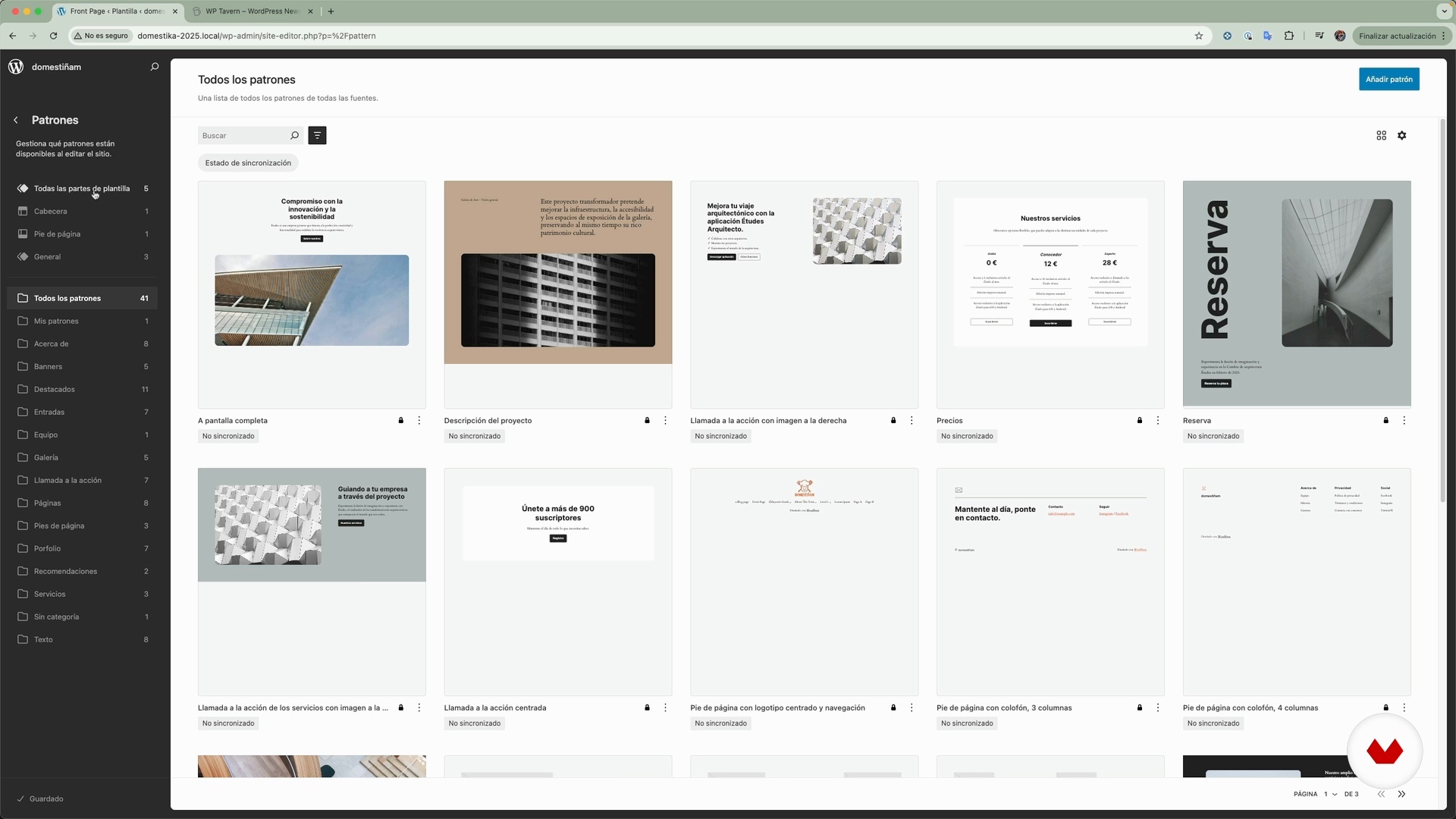Open the command palette search icon

point(155,67)
